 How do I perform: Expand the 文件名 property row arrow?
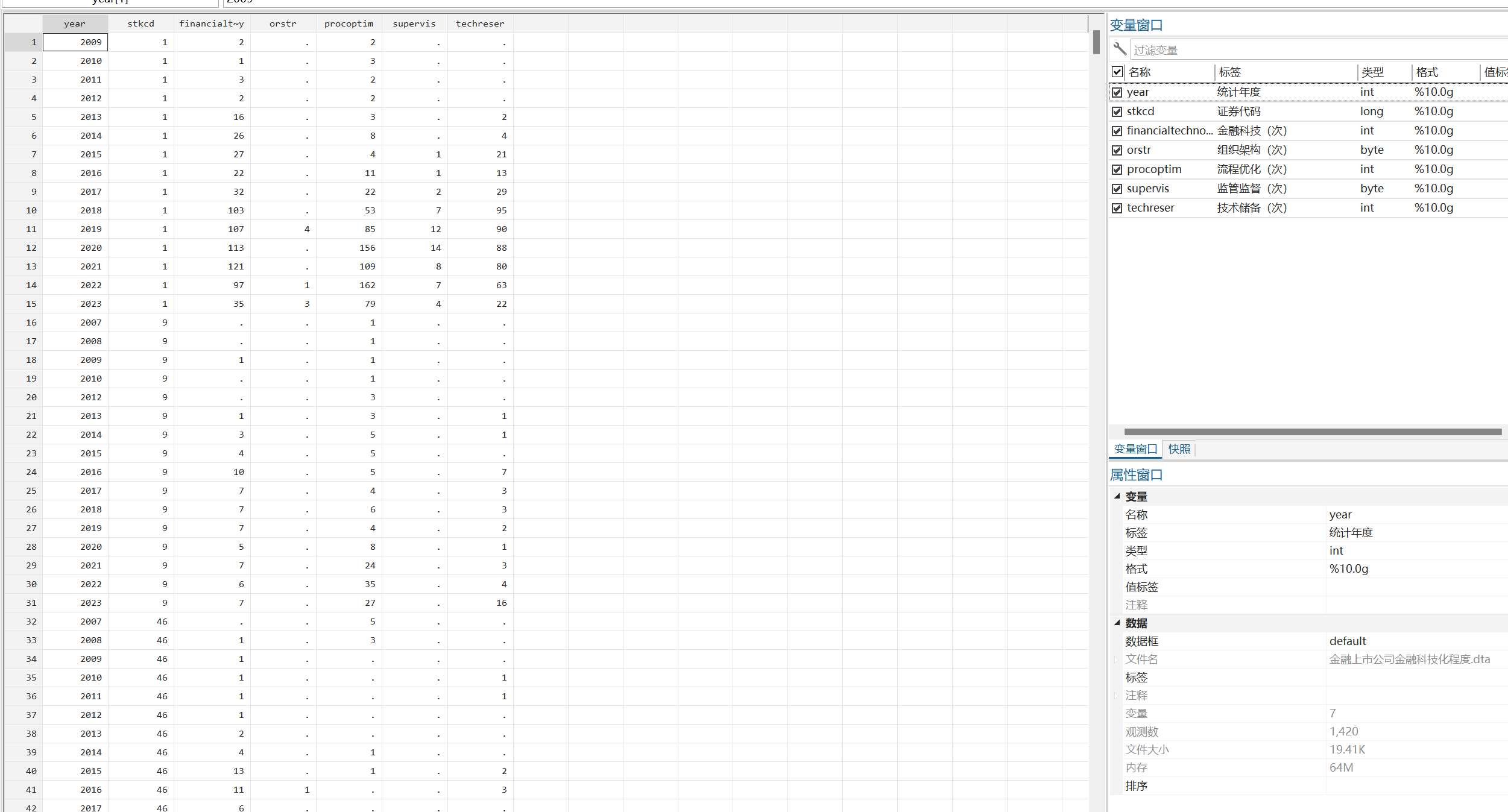point(1116,659)
